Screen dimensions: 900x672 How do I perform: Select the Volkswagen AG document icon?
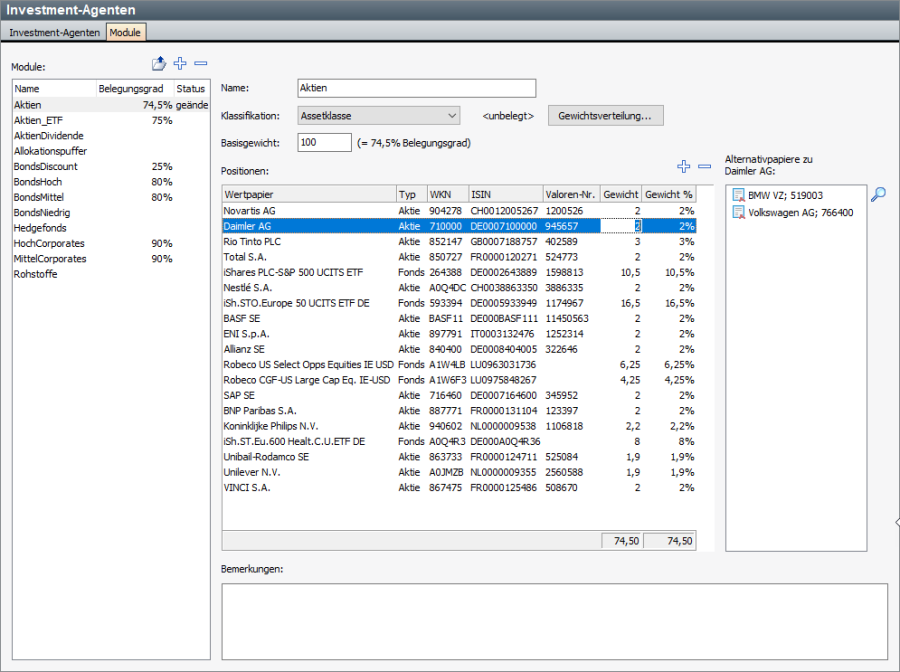[738, 212]
